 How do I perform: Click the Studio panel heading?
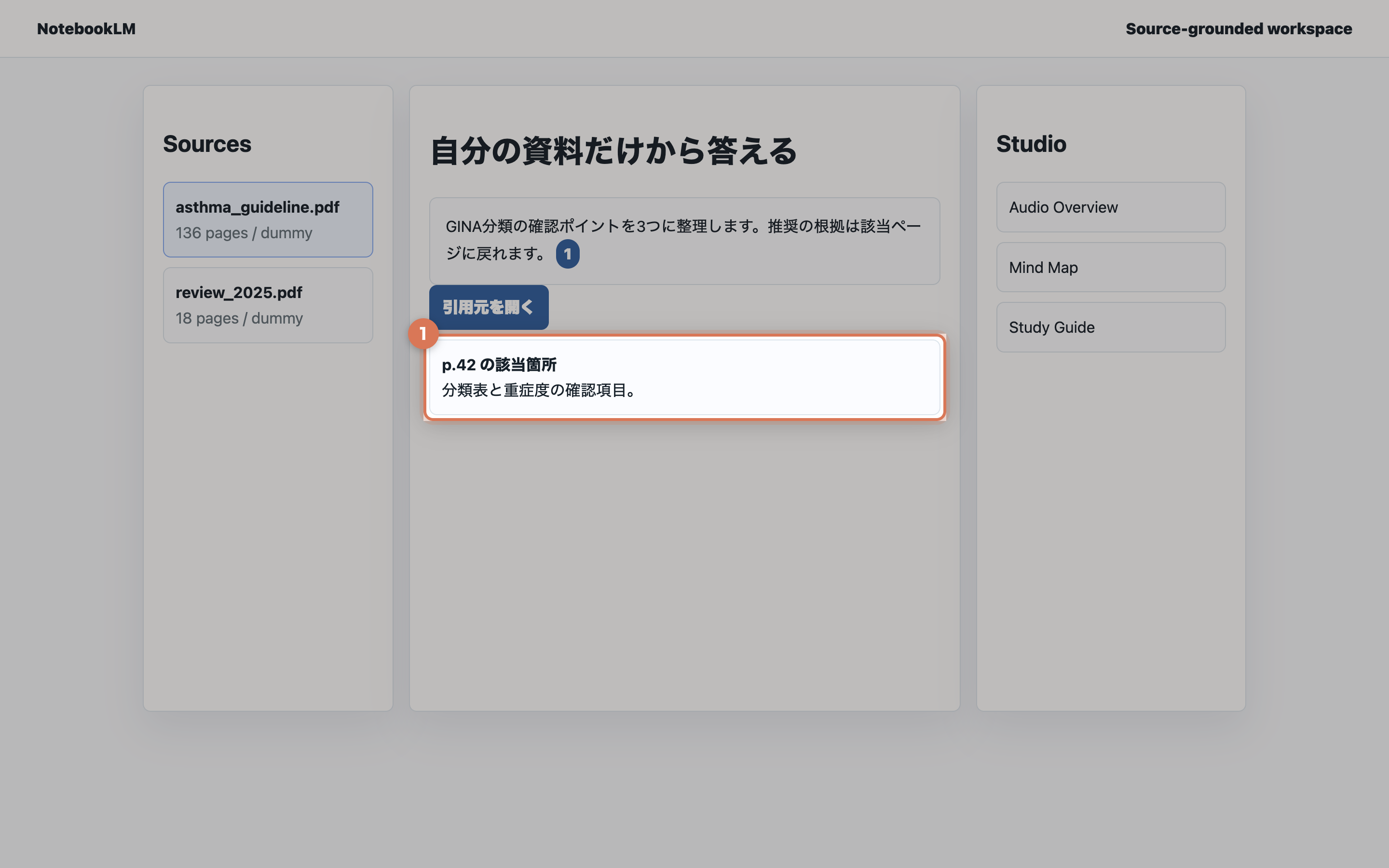point(1031,144)
